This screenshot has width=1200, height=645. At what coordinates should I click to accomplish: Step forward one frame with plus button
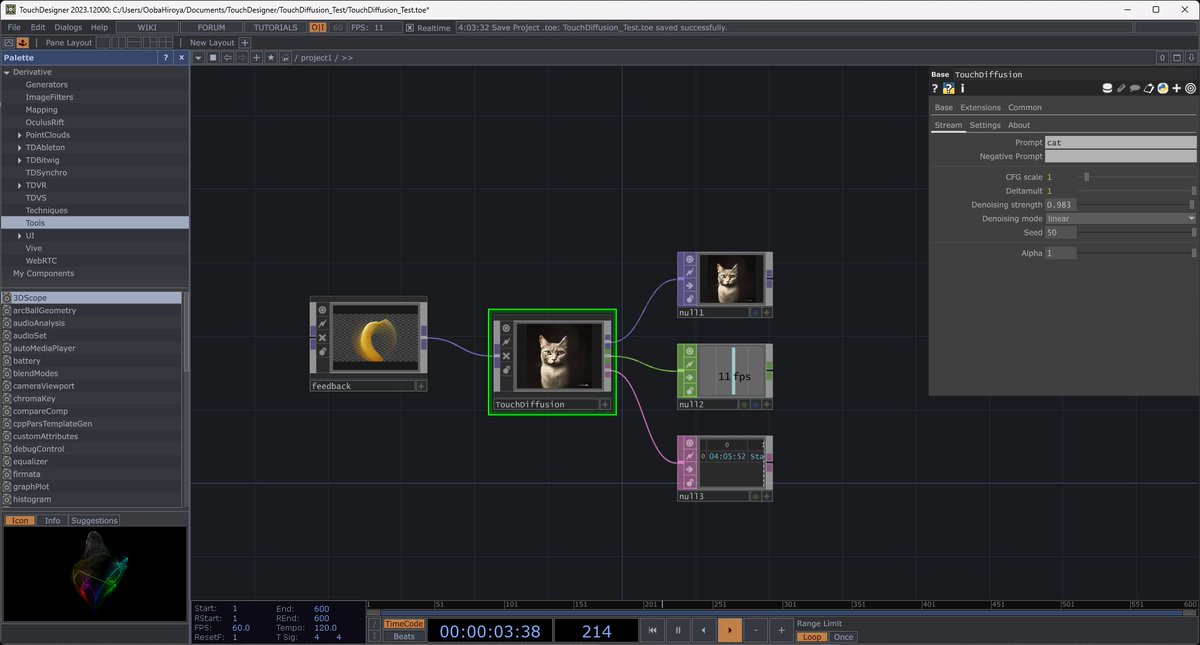(x=782, y=630)
